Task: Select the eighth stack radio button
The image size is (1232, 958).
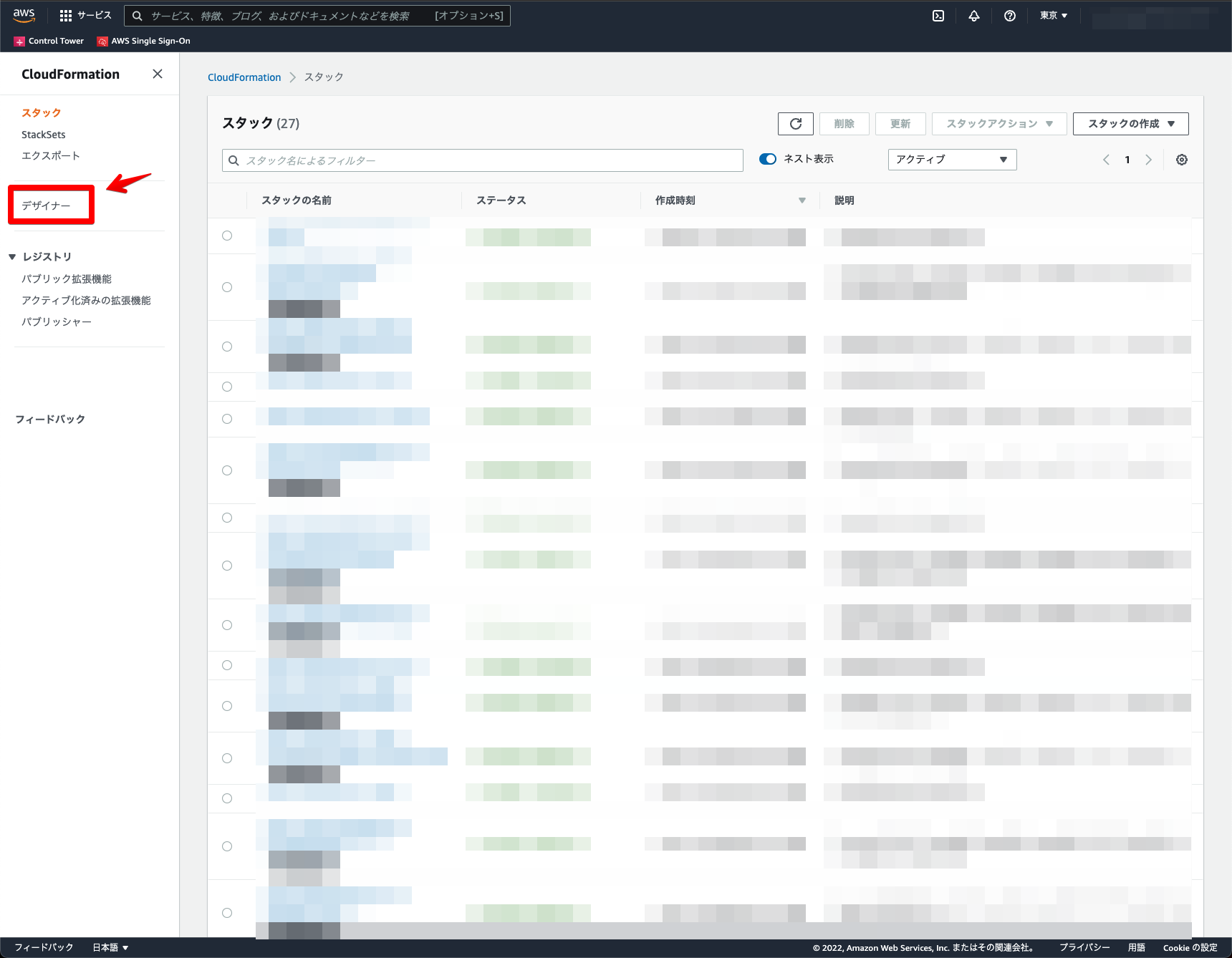Action: [227, 566]
